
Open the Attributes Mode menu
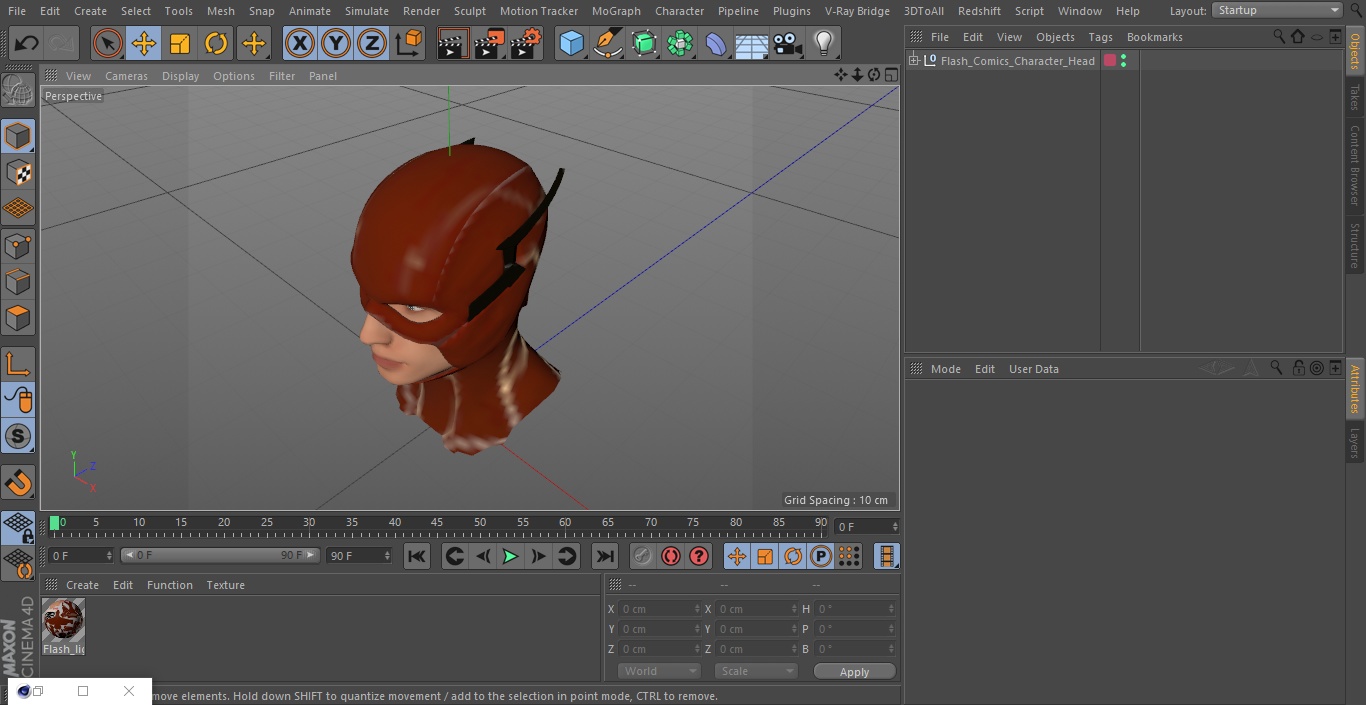(x=945, y=369)
